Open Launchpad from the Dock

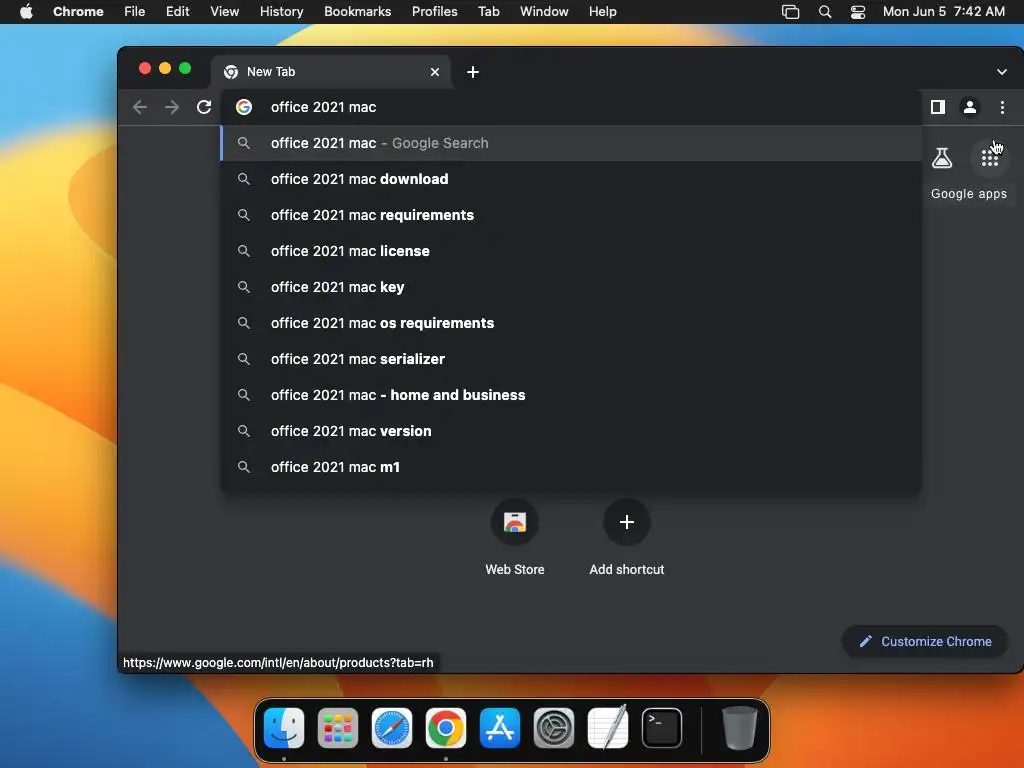point(338,728)
